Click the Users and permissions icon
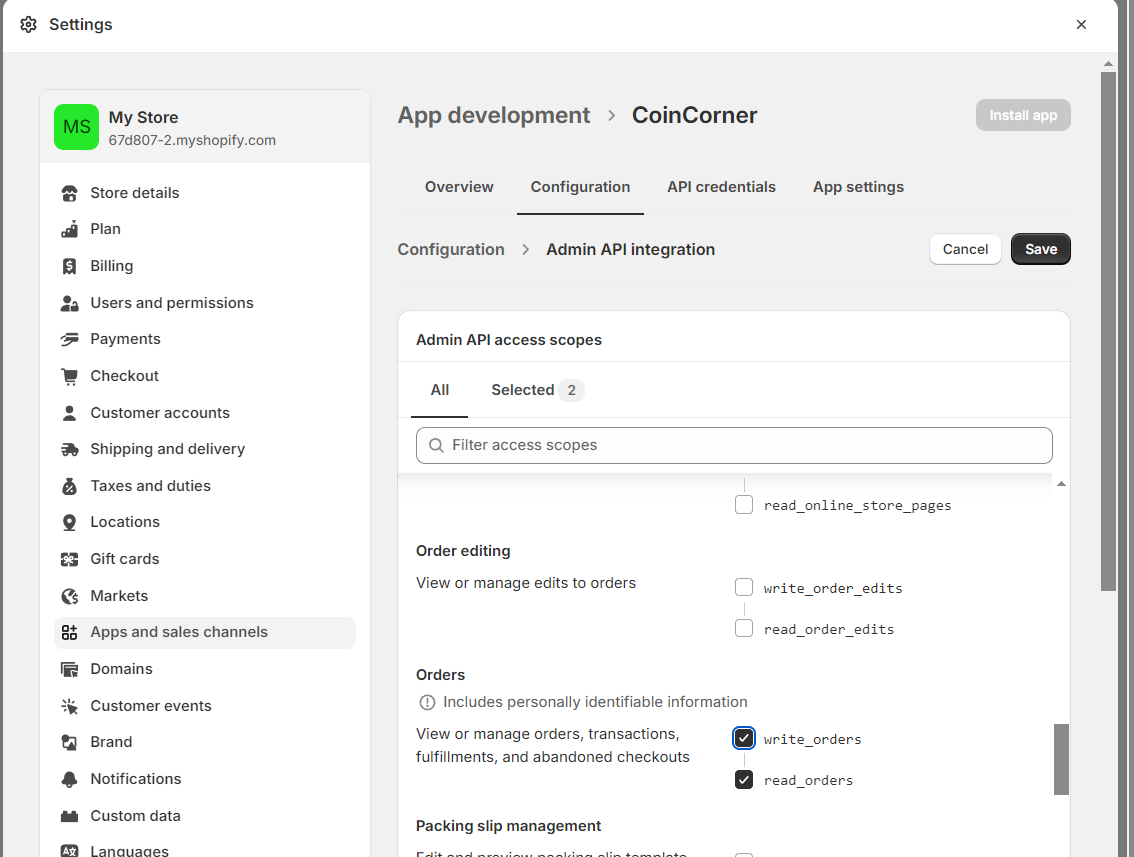The width and height of the screenshot is (1134, 857). [69, 303]
